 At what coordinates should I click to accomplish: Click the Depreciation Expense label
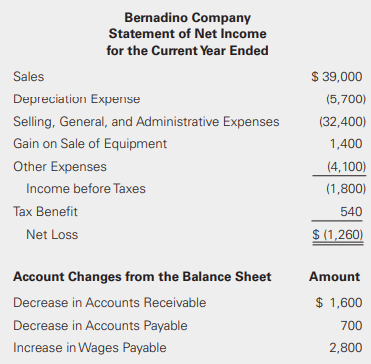point(77,99)
